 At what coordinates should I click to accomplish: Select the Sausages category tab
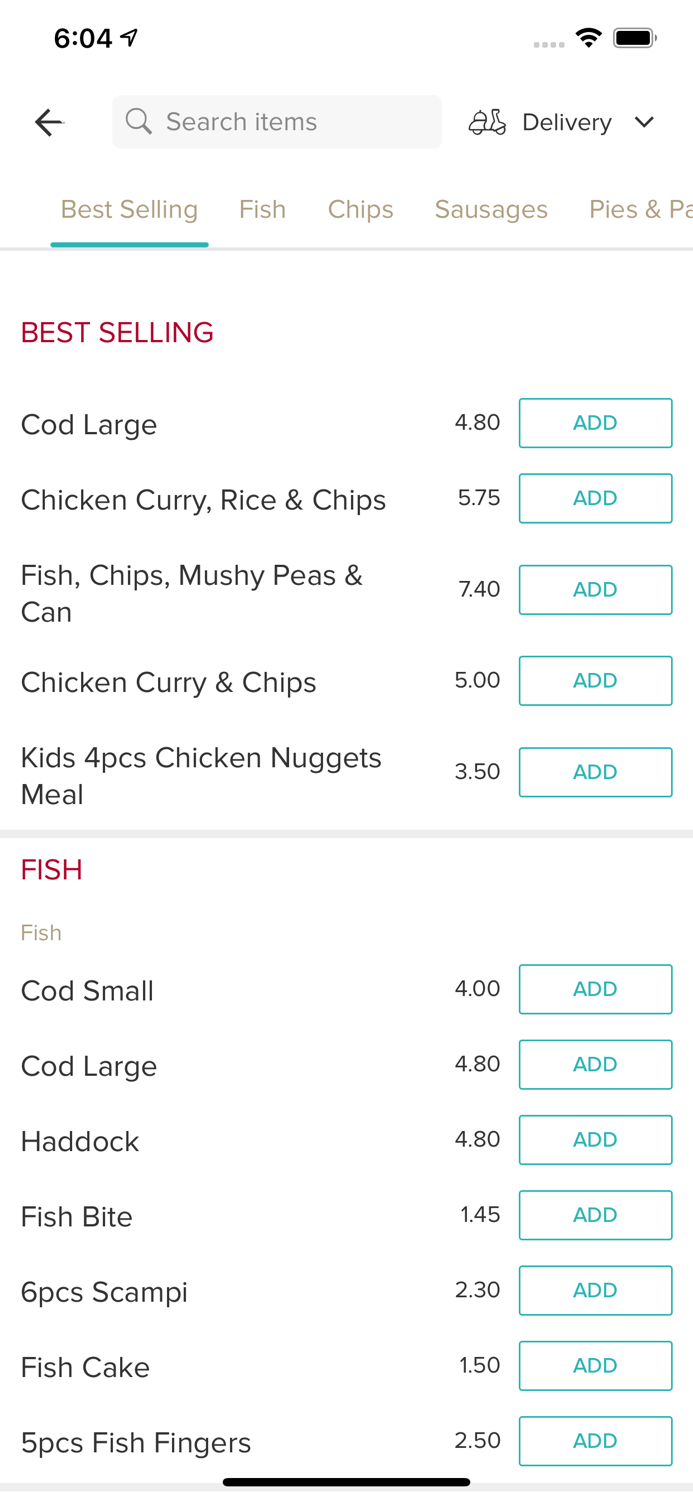tap(491, 209)
